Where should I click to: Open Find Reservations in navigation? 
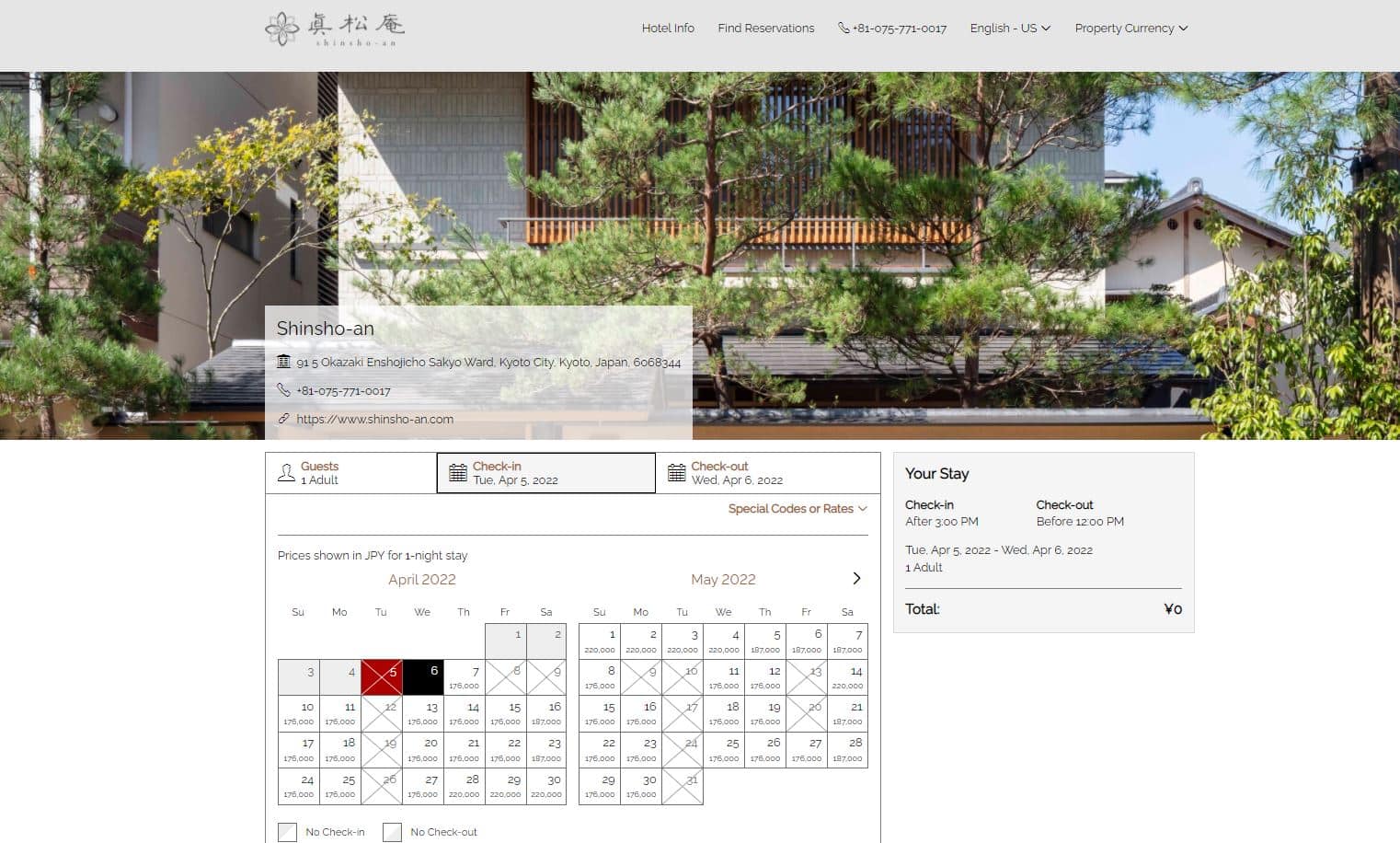click(765, 29)
